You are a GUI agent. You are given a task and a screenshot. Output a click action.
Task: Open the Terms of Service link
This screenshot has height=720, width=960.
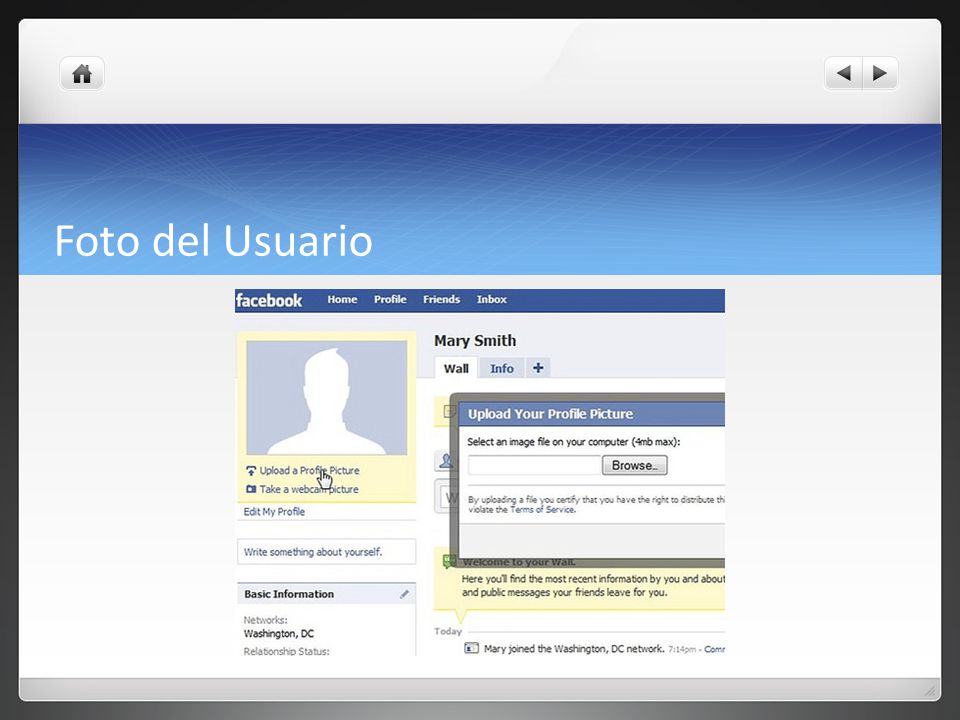pos(542,509)
